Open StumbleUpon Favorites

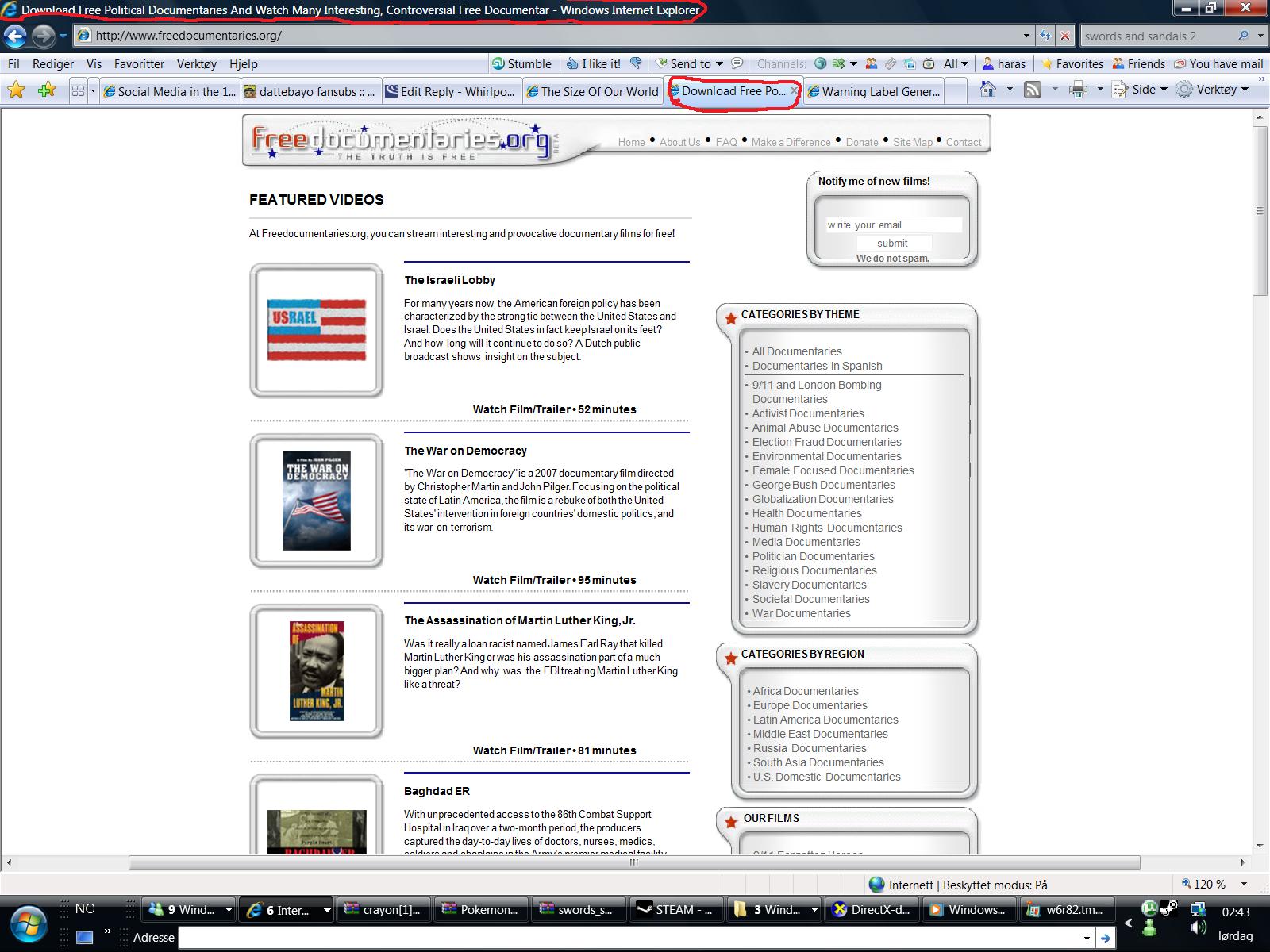(x=1072, y=63)
